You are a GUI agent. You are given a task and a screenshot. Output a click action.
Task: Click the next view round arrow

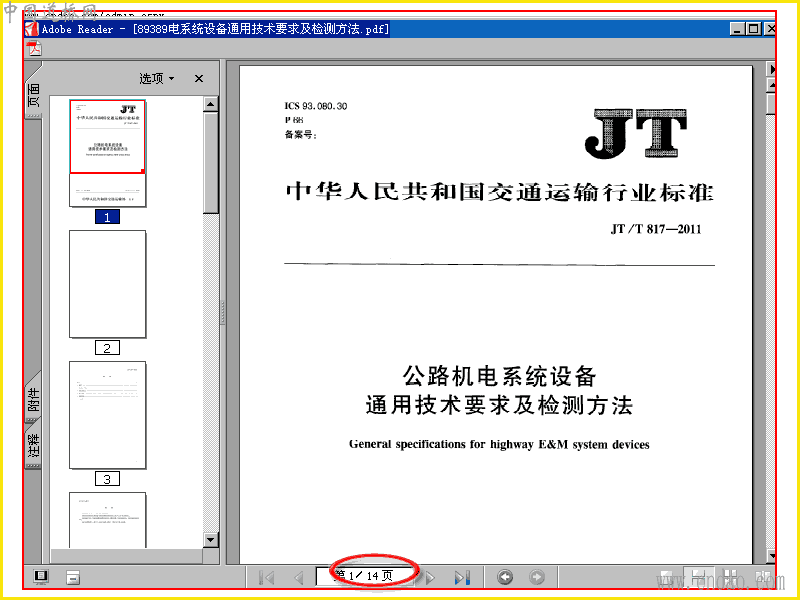[x=537, y=577]
